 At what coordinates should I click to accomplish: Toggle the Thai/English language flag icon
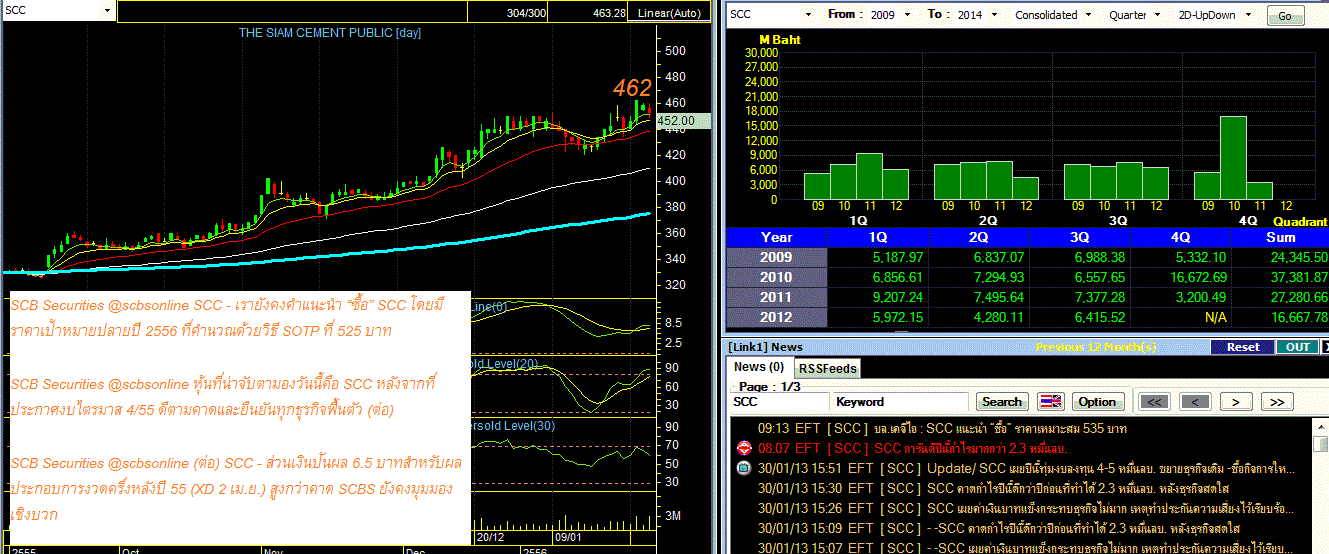coord(1050,401)
